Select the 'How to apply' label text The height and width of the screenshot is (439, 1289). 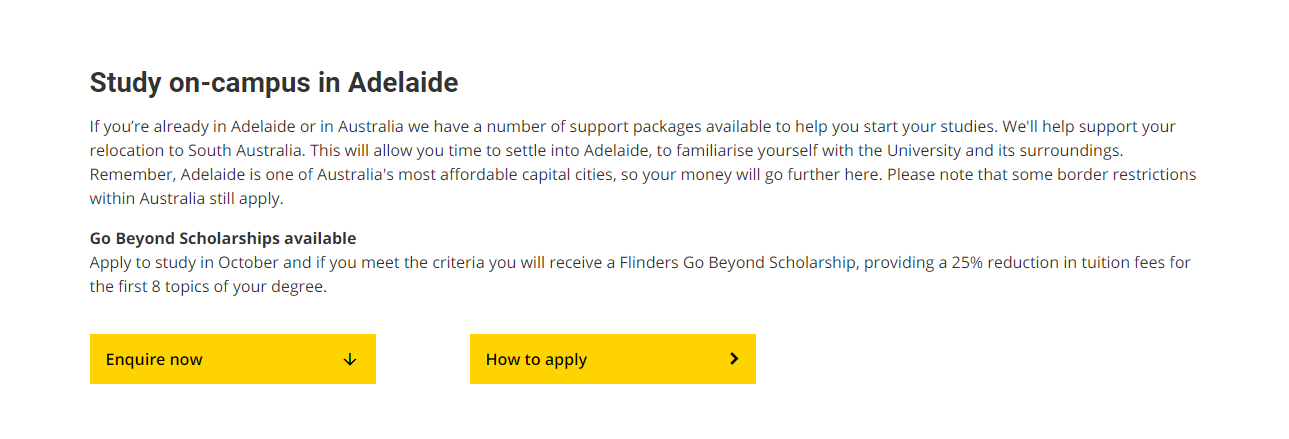(536, 360)
